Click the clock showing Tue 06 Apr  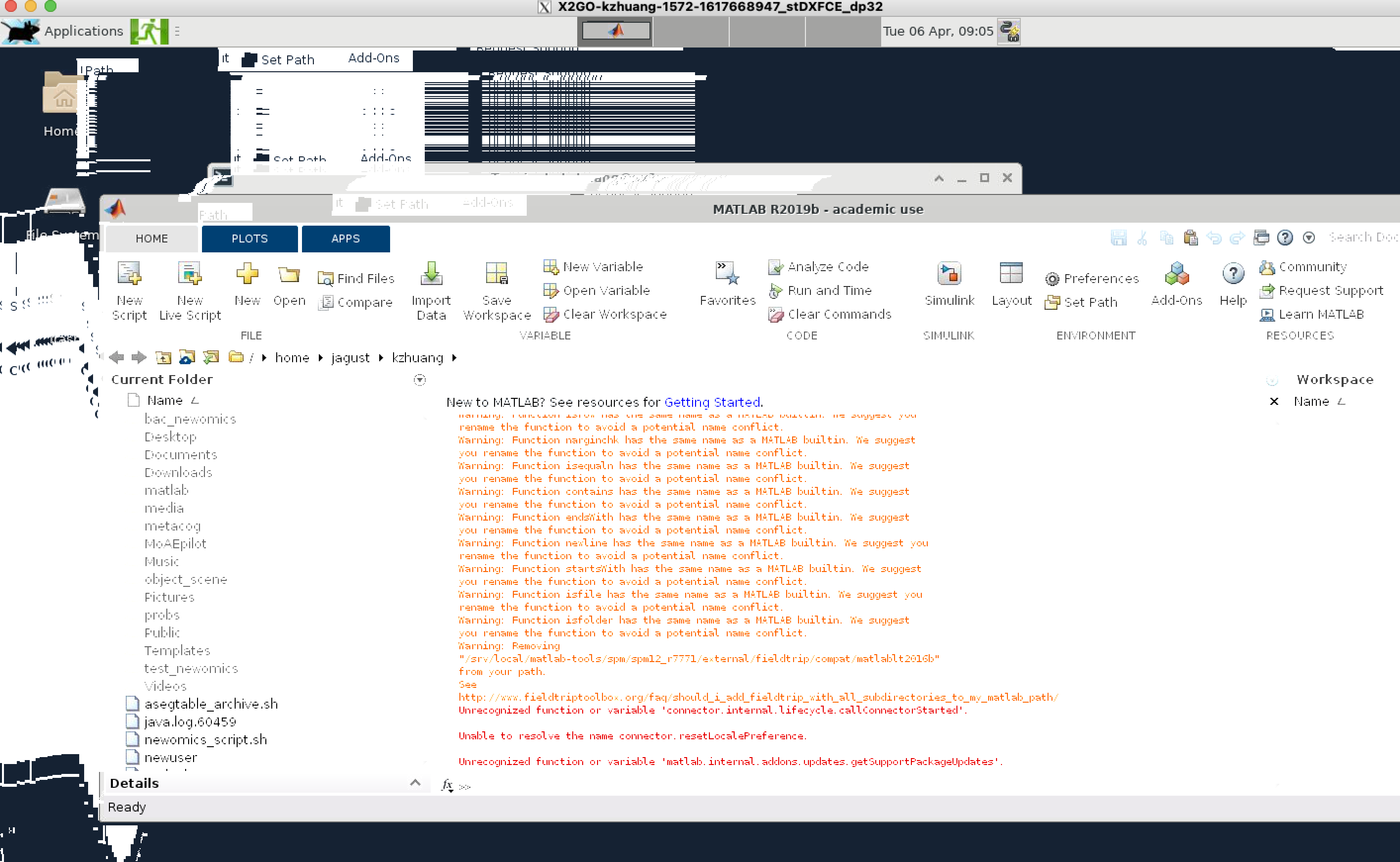[x=938, y=31]
